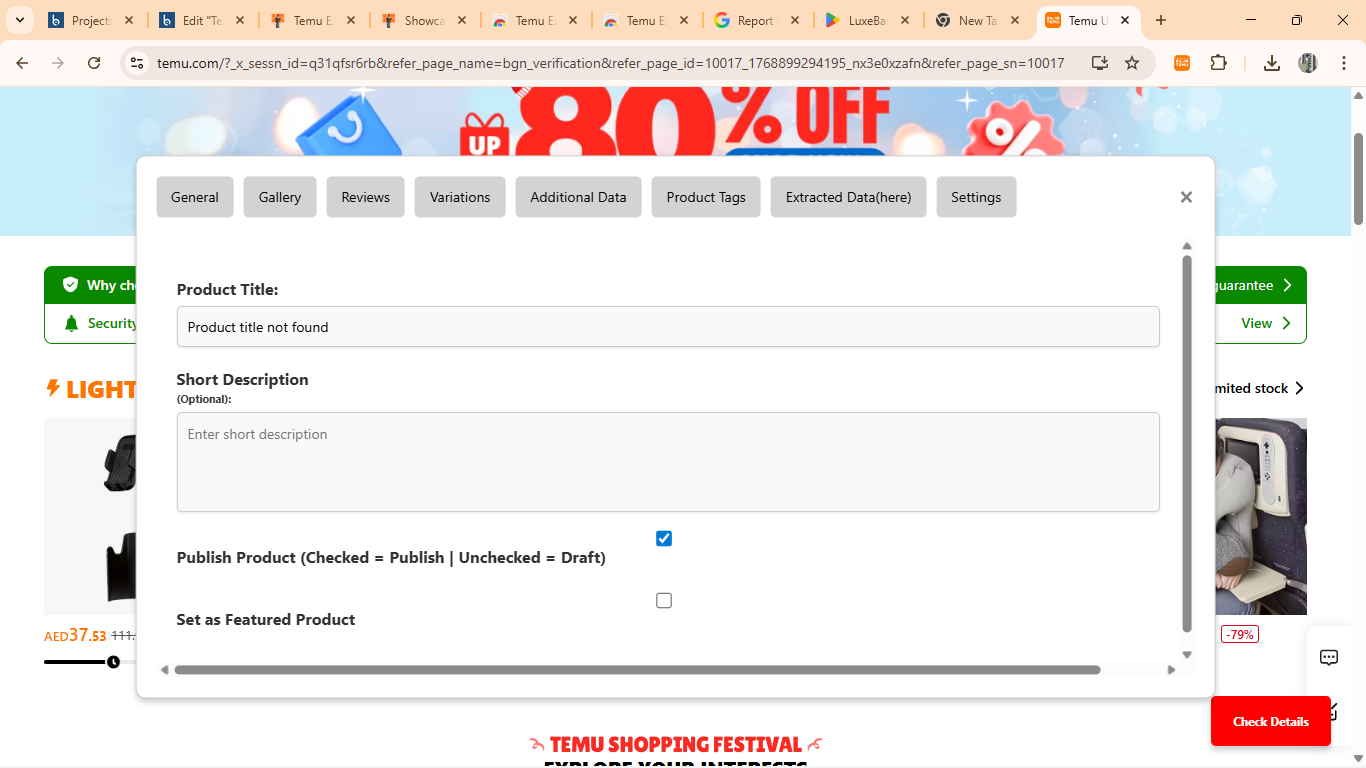Viewport: 1366px width, 768px height.
Task: Expand the guarantee chevron on the green banner
Action: (1289, 285)
